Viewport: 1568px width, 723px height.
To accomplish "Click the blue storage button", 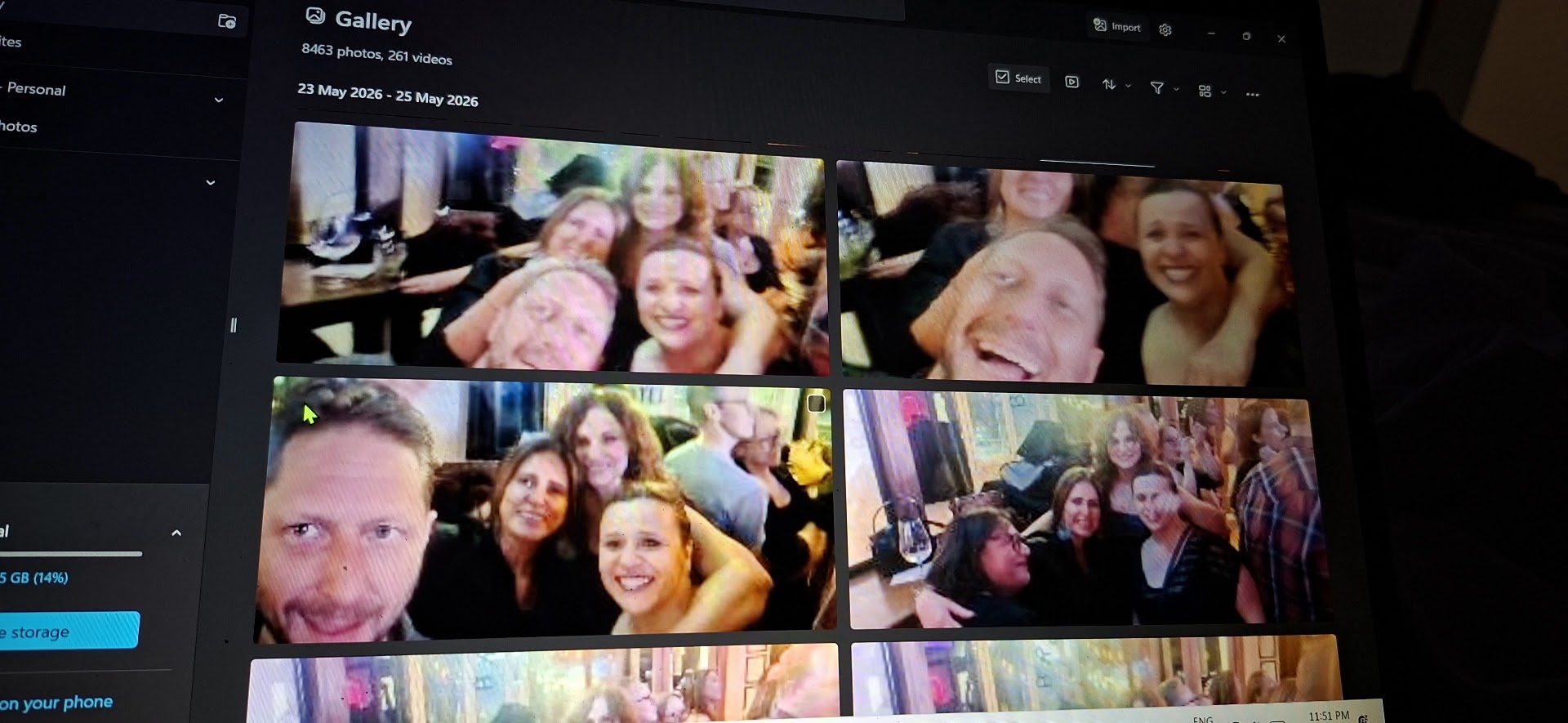I will (69, 631).
